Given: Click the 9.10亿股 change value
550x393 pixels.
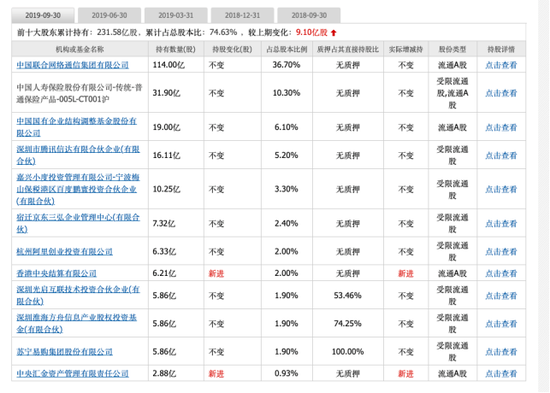Looking at the screenshot, I should click(x=312, y=33).
